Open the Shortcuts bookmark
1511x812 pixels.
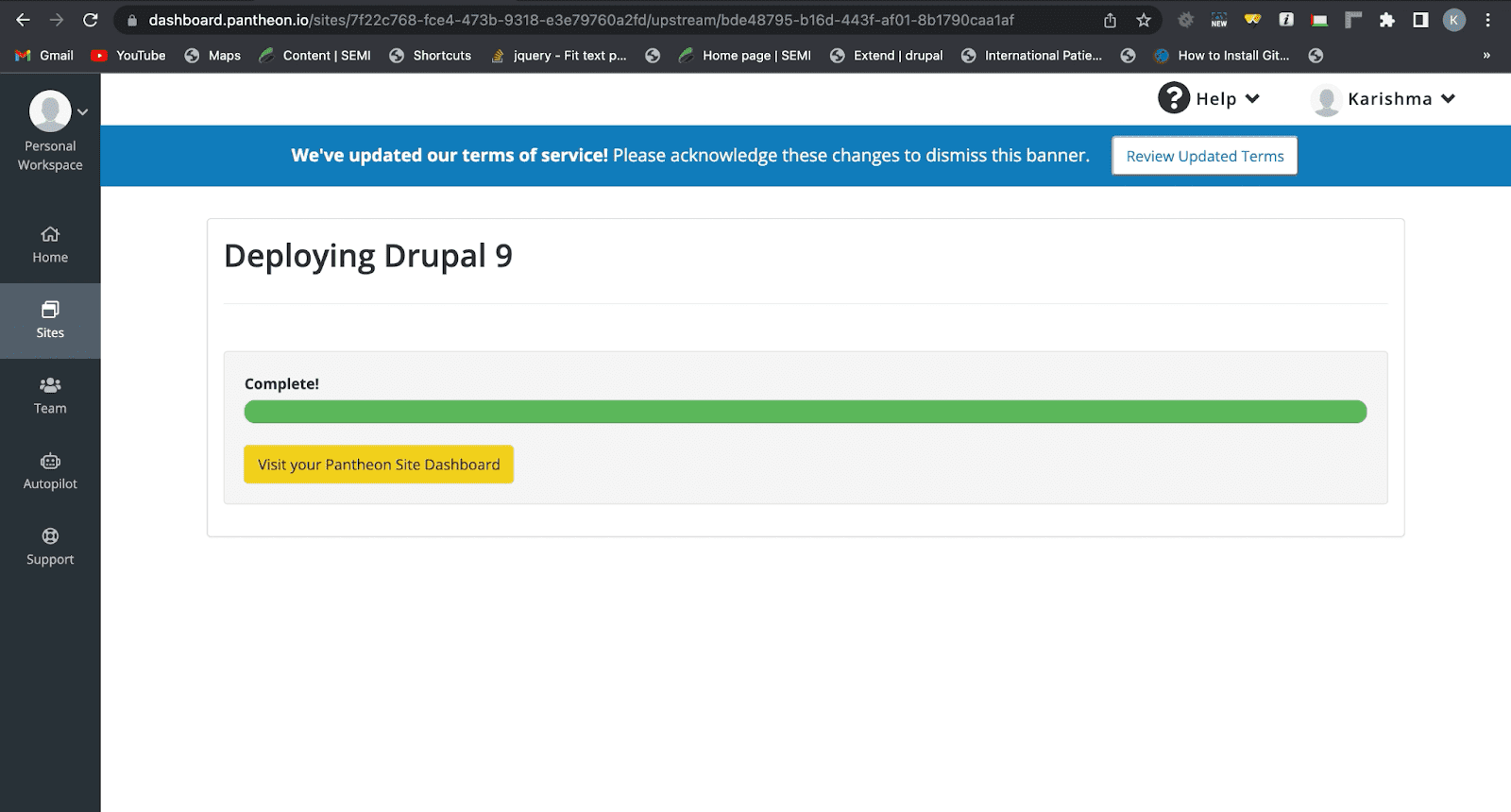431,56
